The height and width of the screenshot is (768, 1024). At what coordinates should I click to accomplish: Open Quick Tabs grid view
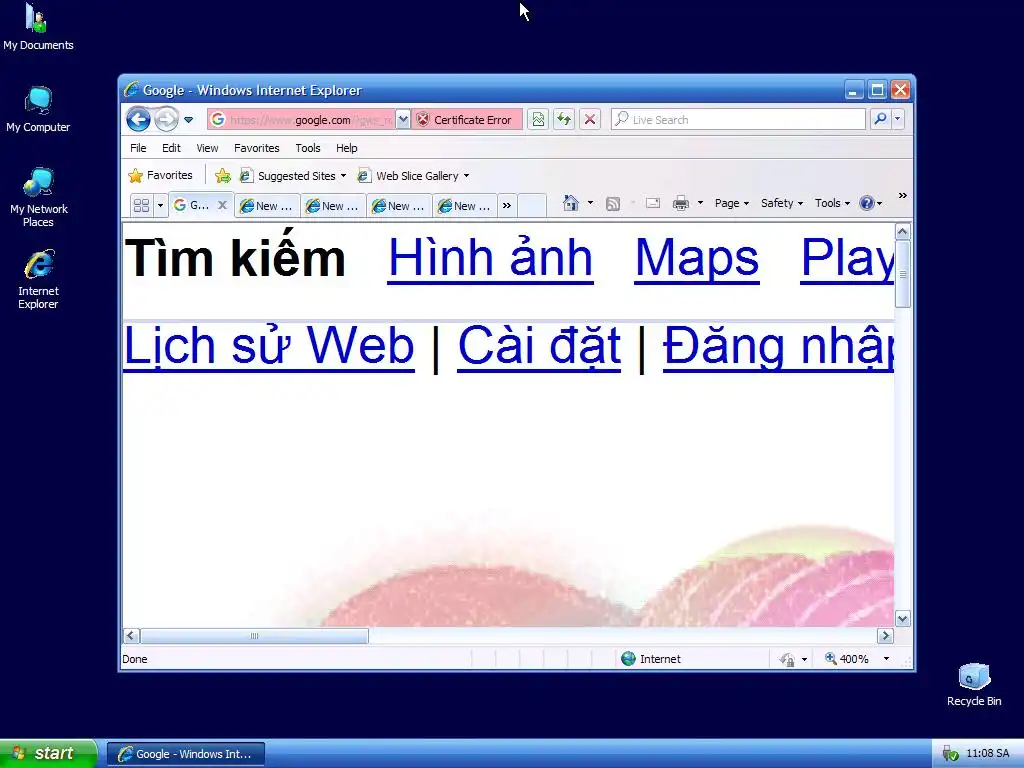(141, 206)
